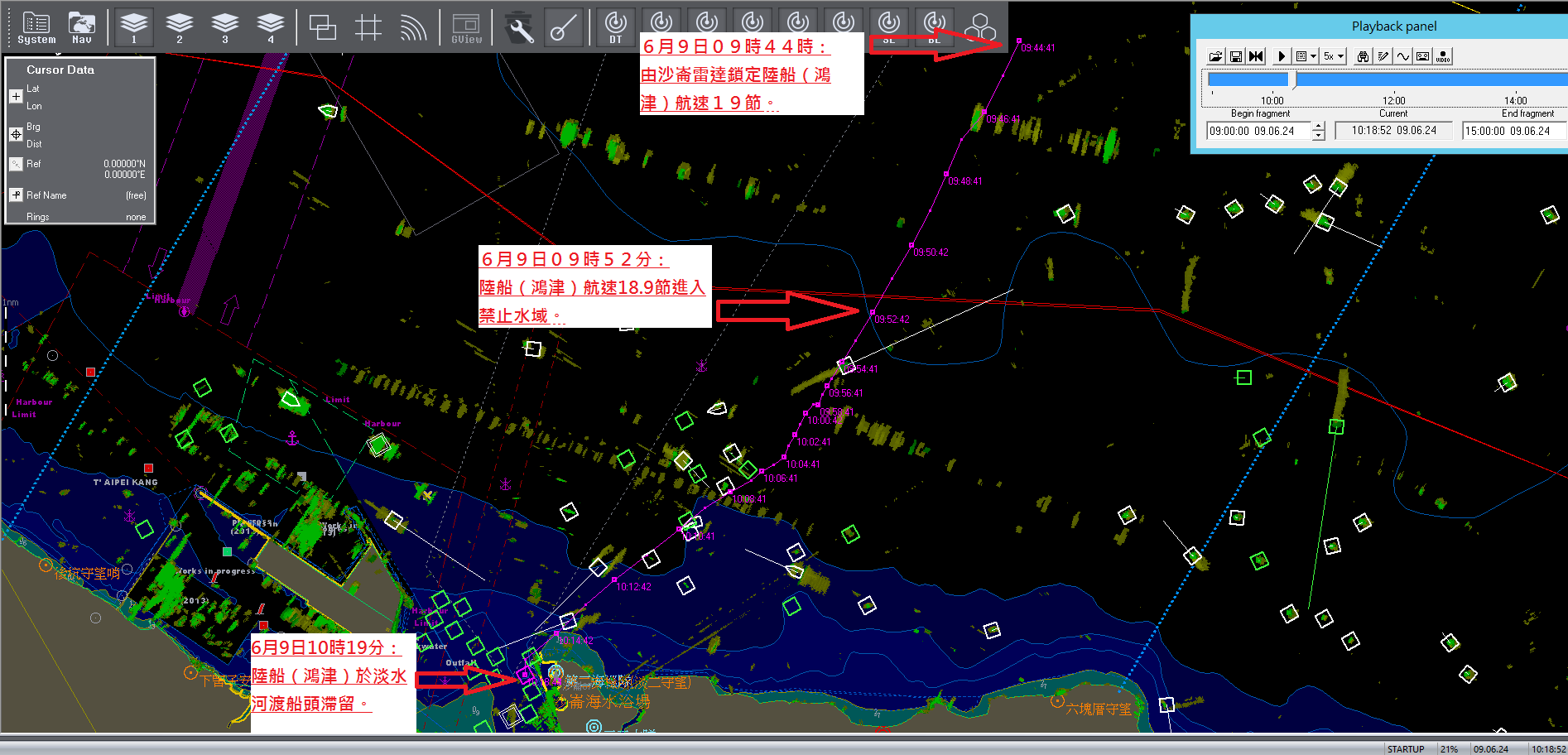This screenshot has height=755, width=1568.
Task: Click the playback timeline slider handle
Action: [x=1292, y=79]
